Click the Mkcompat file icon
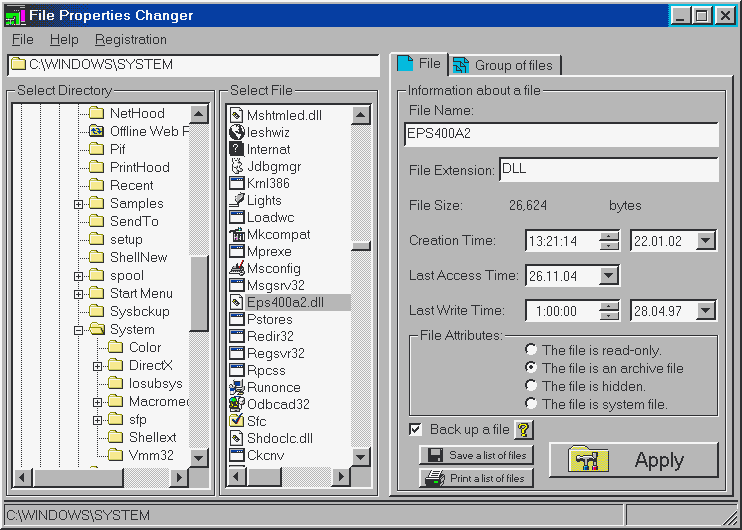This screenshot has height=530, width=742. click(x=236, y=234)
